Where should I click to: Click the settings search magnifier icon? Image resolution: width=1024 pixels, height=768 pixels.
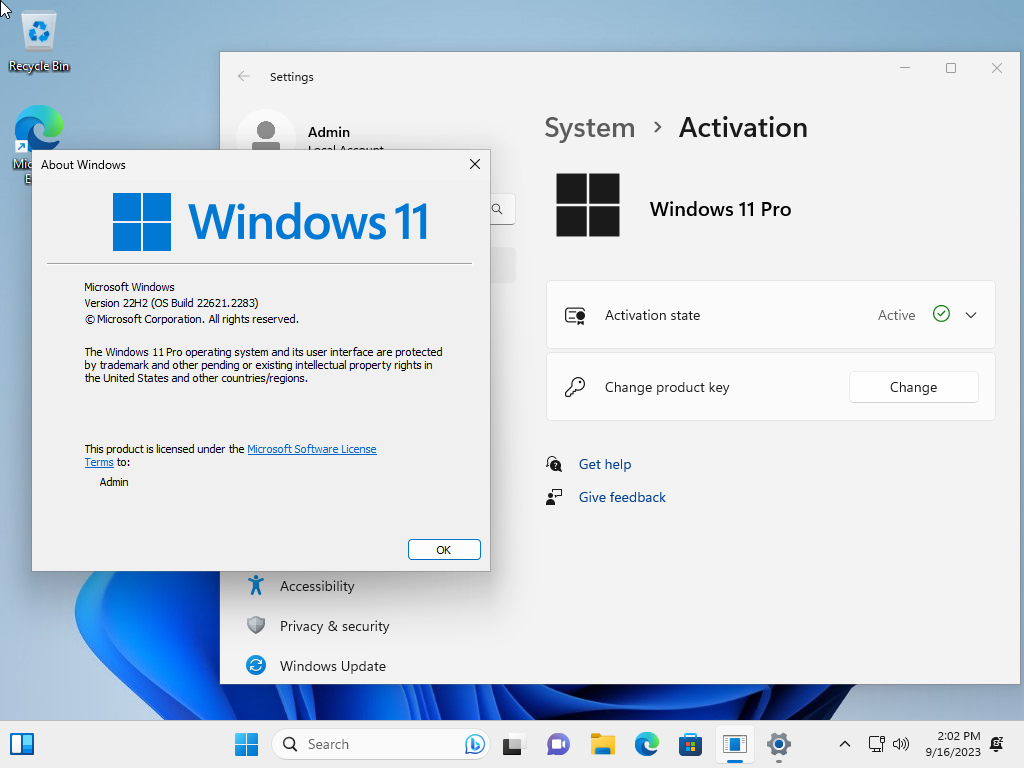pyautogui.click(x=498, y=209)
